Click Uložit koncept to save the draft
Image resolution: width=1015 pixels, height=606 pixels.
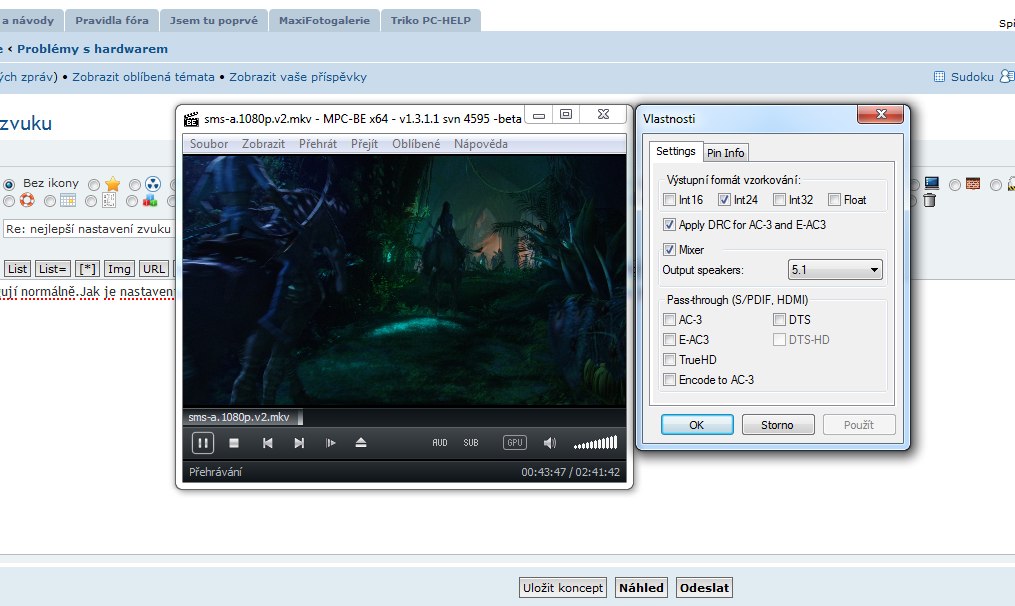pos(563,588)
